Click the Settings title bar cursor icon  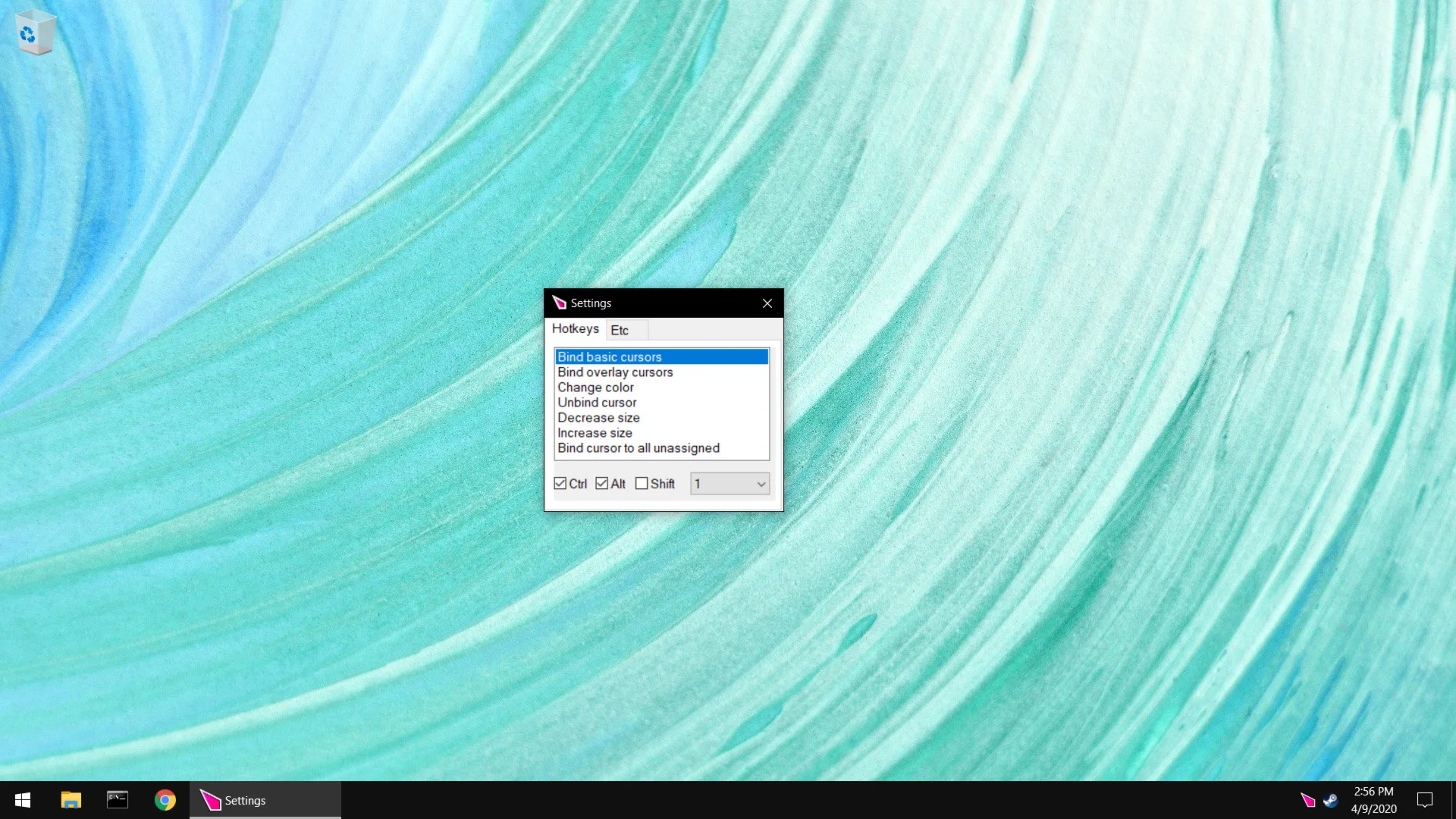click(560, 303)
